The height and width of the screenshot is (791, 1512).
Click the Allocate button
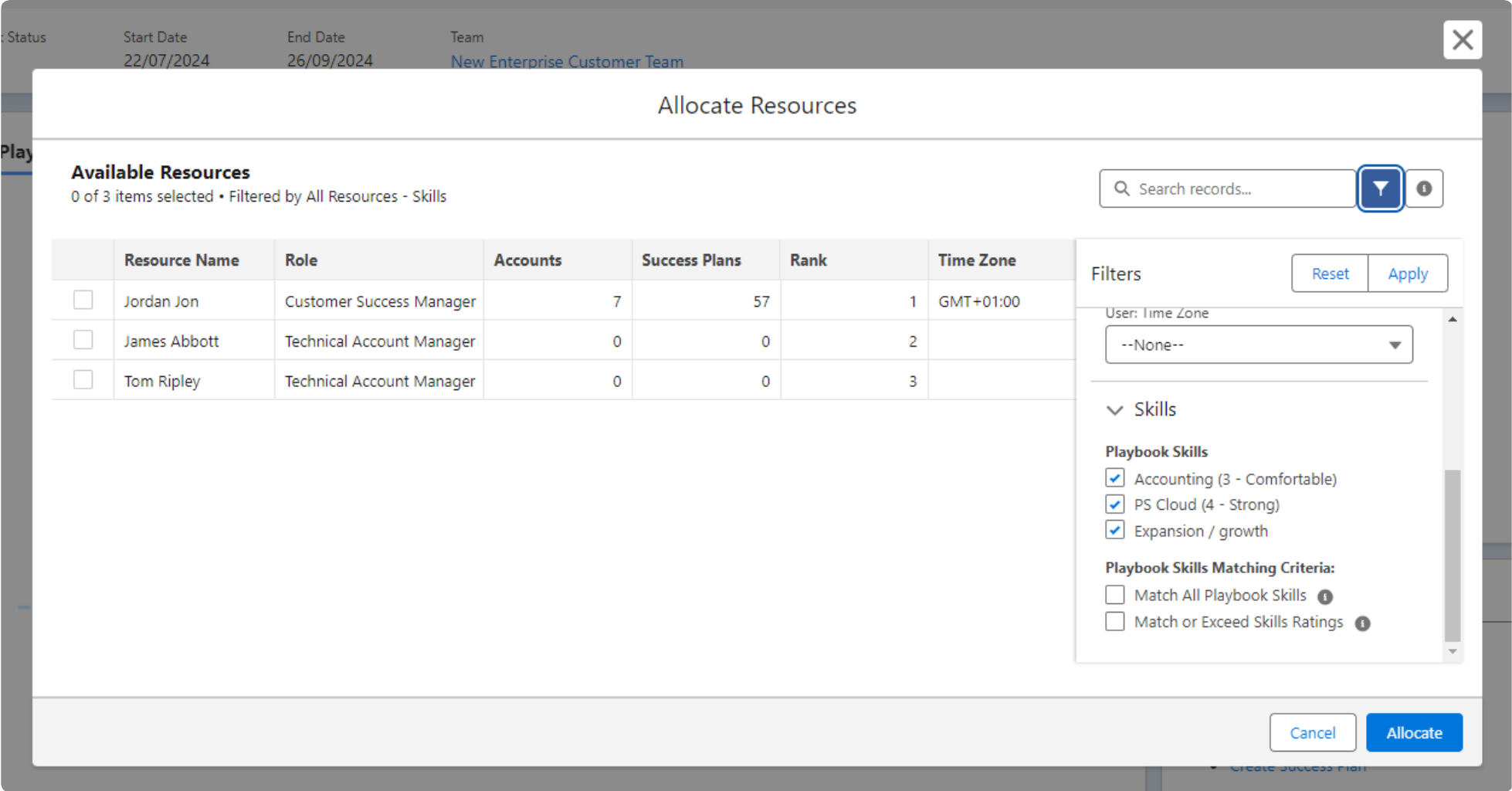click(x=1413, y=732)
